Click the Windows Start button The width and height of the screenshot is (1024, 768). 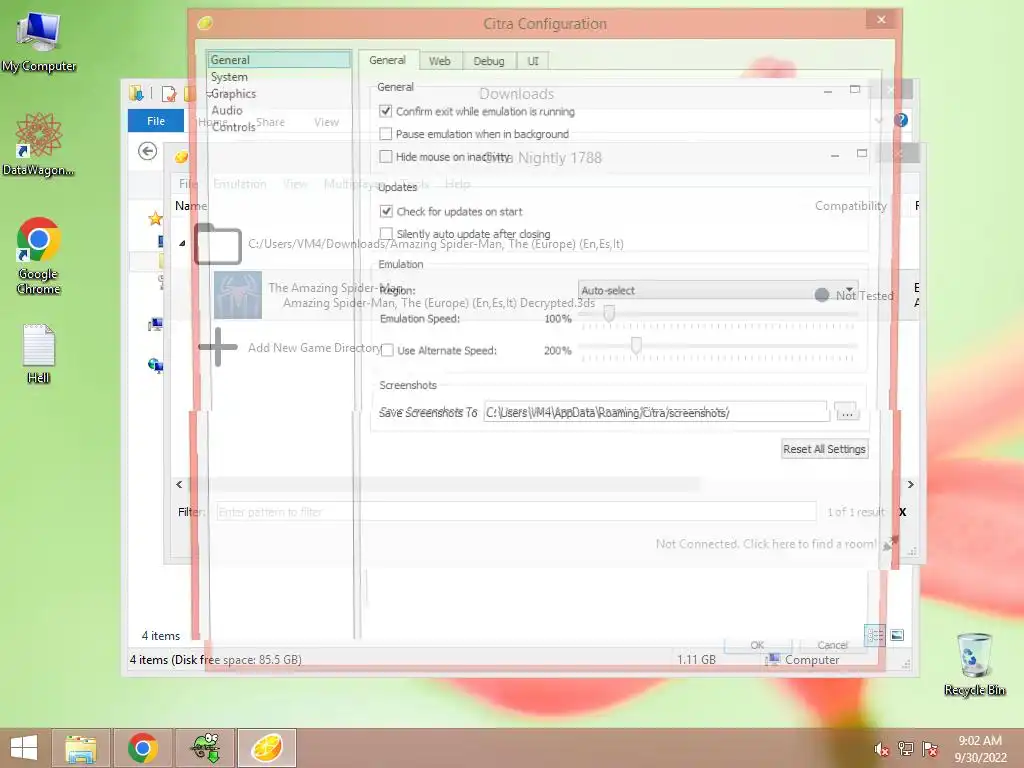click(x=24, y=748)
